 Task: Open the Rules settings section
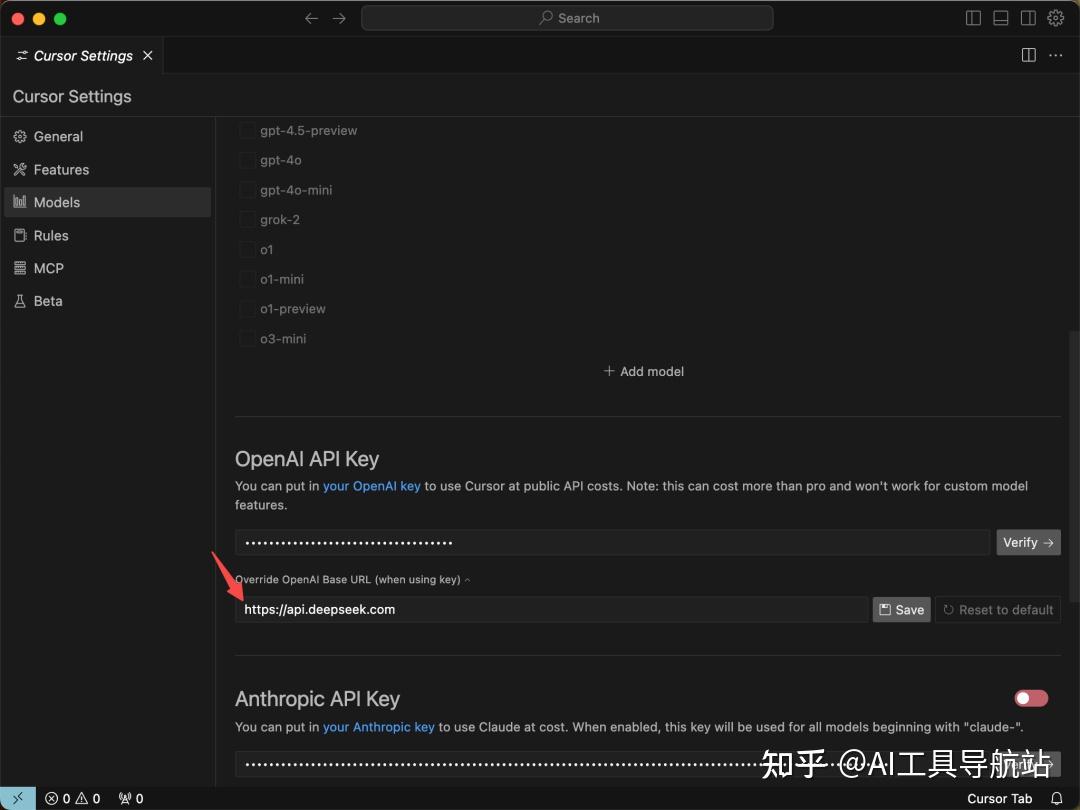[x=107, y=236]
